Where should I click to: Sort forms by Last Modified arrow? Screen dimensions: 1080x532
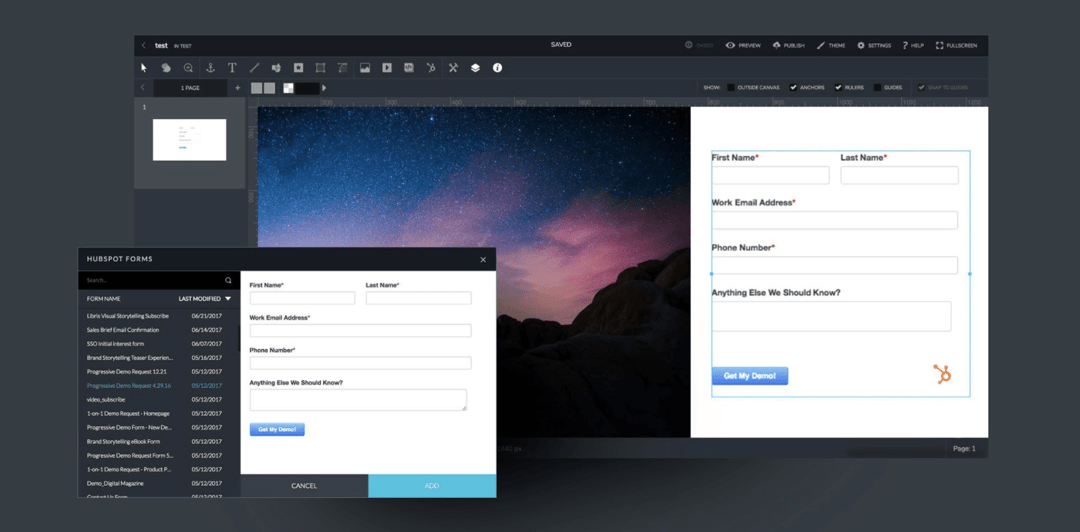pyautogui.click(x=228, y=298)
